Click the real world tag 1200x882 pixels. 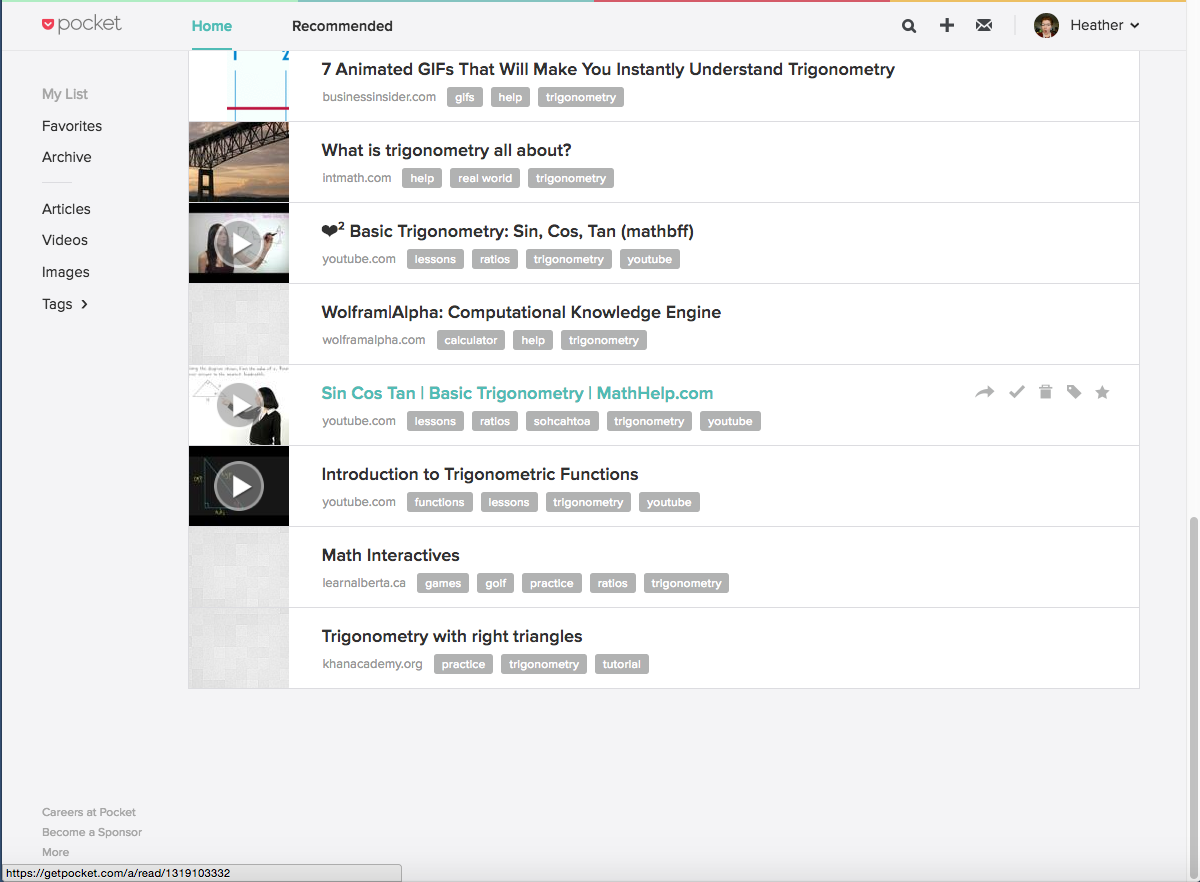[485, 178]
